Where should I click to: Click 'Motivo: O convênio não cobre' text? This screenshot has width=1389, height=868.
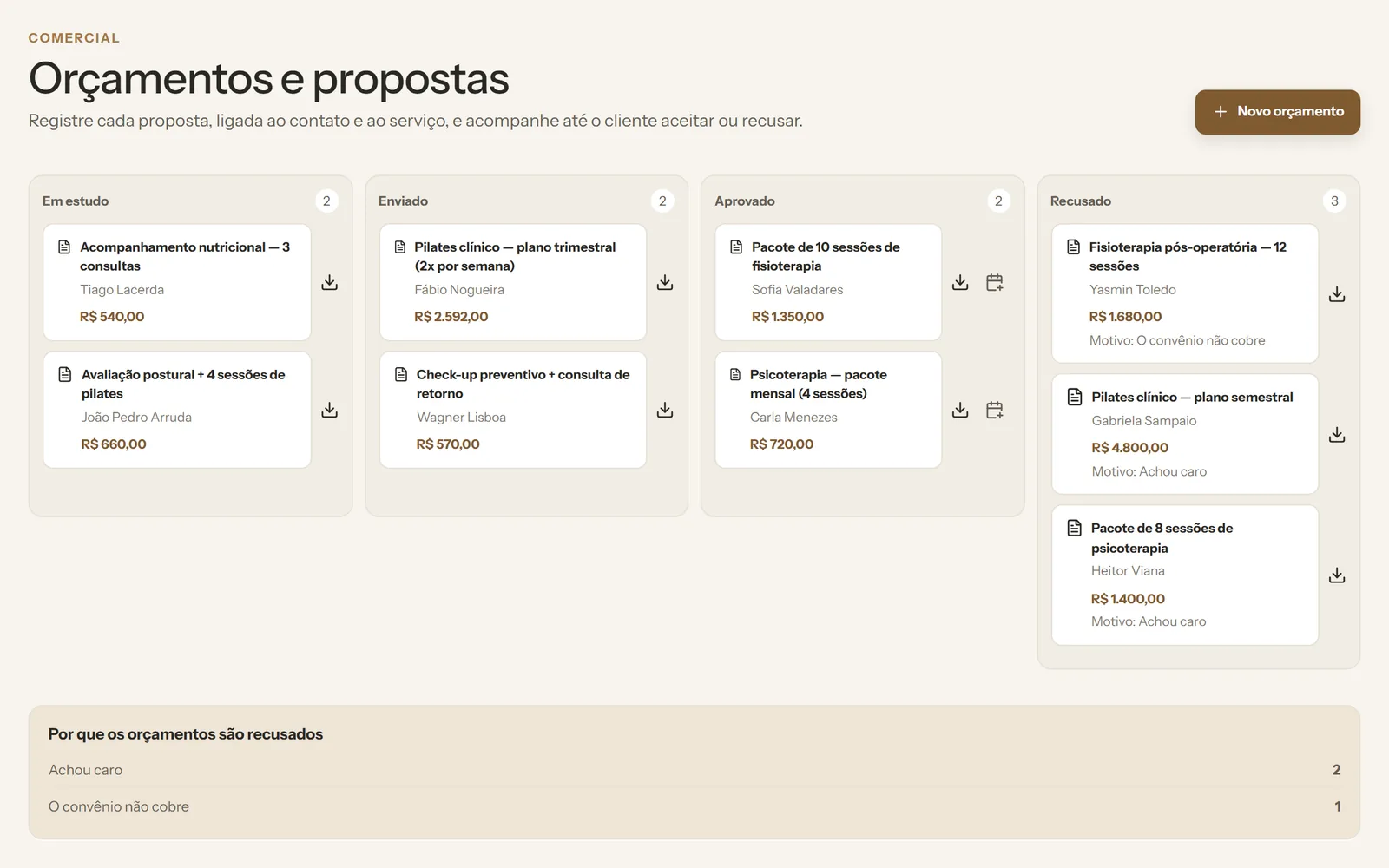point(1177,341)
